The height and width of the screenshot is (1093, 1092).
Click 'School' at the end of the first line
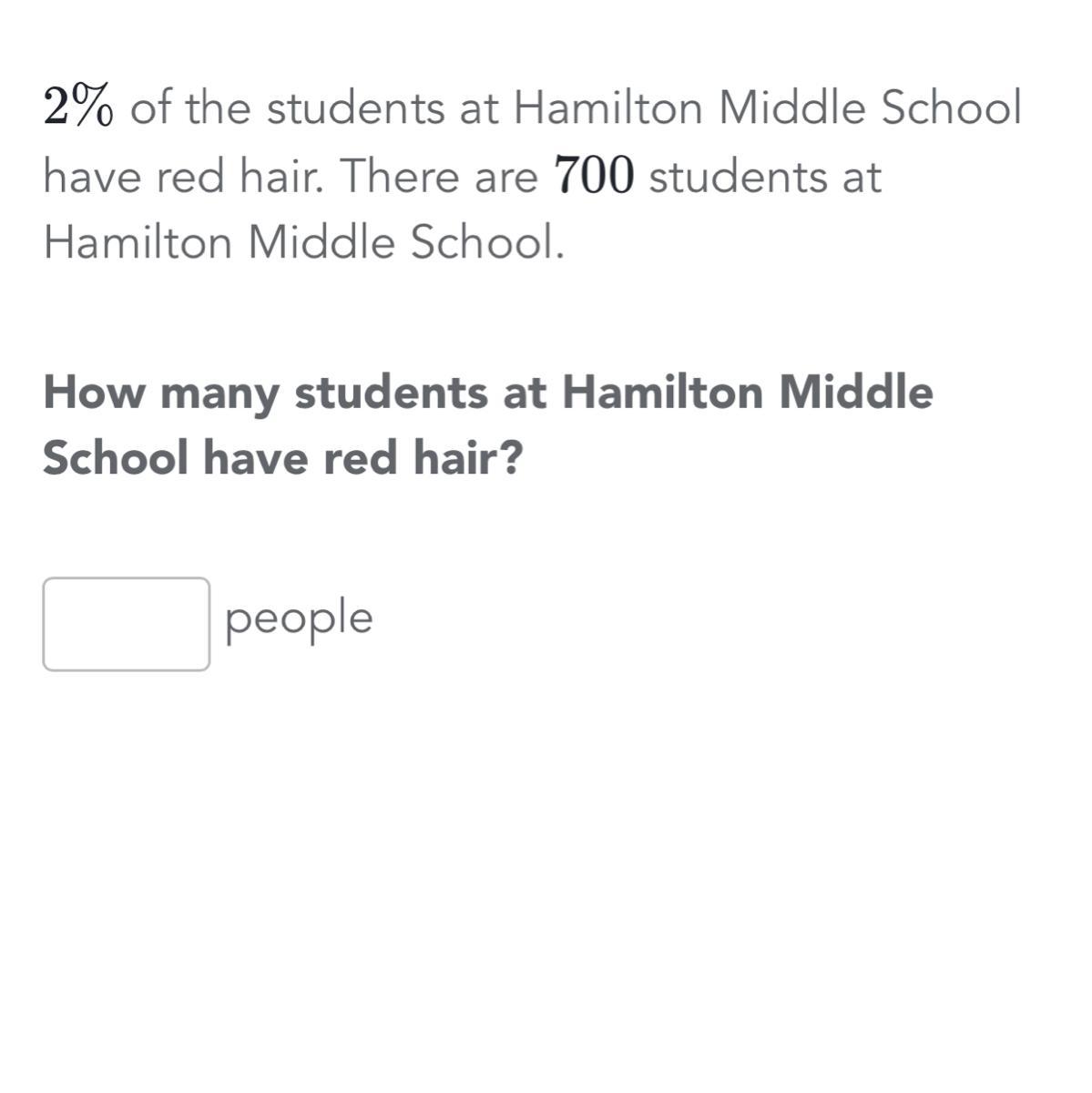click(950, 107)
